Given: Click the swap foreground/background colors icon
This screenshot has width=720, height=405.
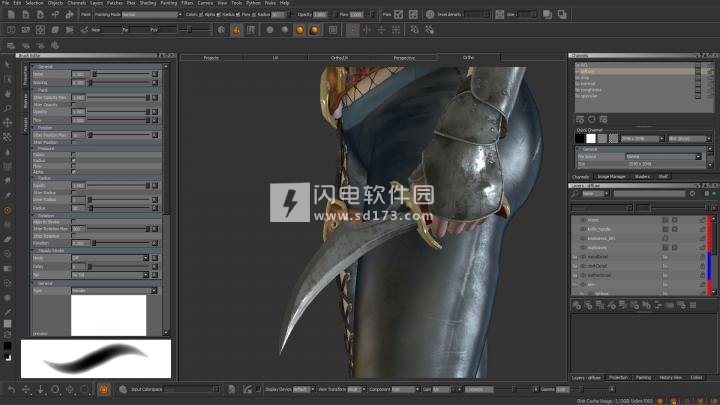Looking at the screenshot, I should pyautogui.click(x=8, y=357).
